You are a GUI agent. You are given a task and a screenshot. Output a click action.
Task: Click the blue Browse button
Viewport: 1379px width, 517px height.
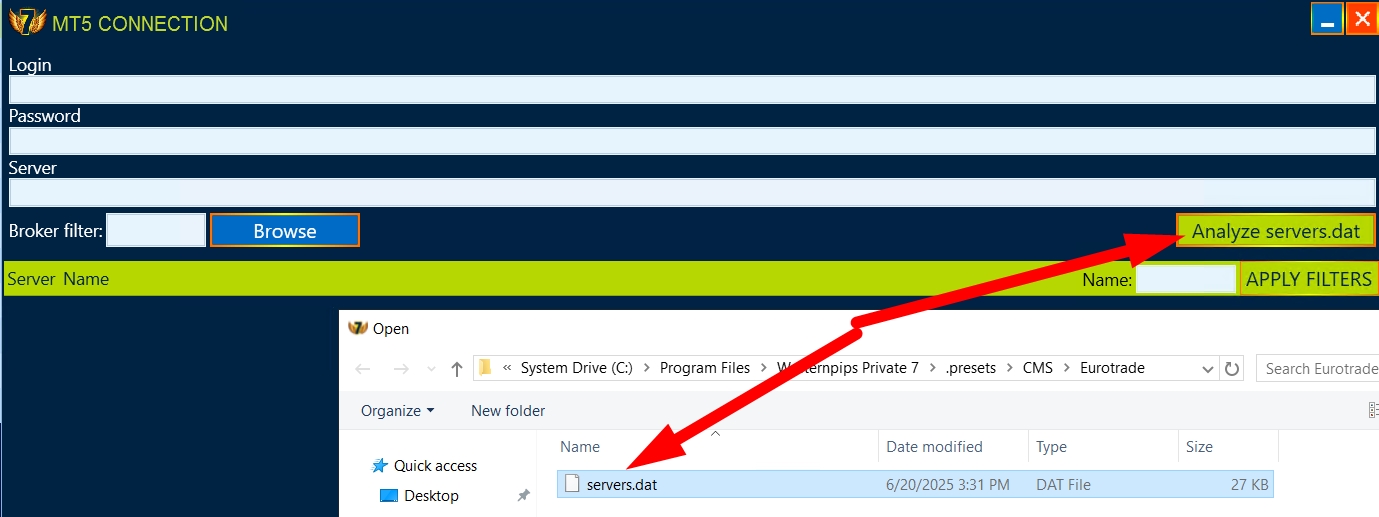click(x=285, y=231)
